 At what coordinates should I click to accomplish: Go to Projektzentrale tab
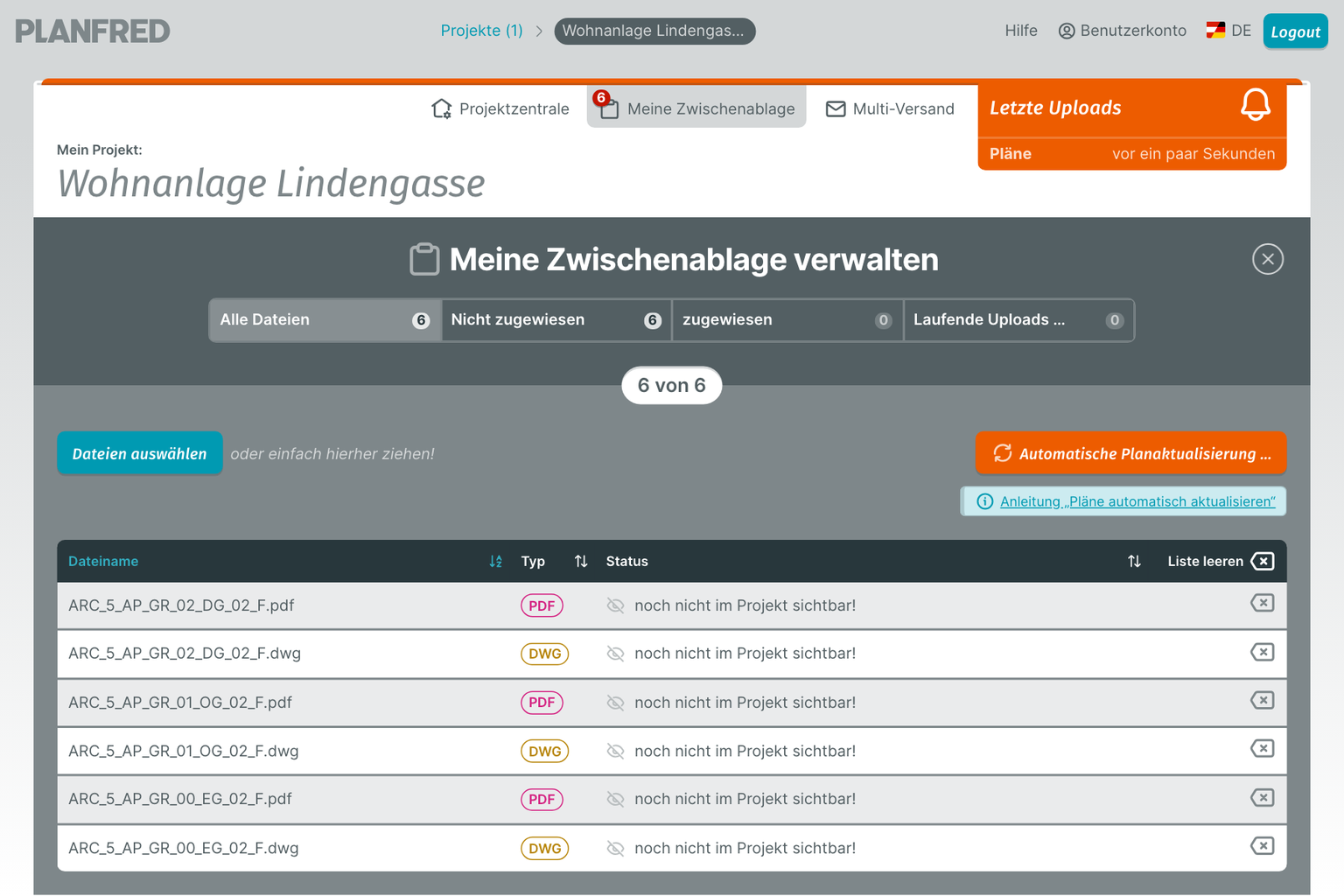tap(500, 108)
